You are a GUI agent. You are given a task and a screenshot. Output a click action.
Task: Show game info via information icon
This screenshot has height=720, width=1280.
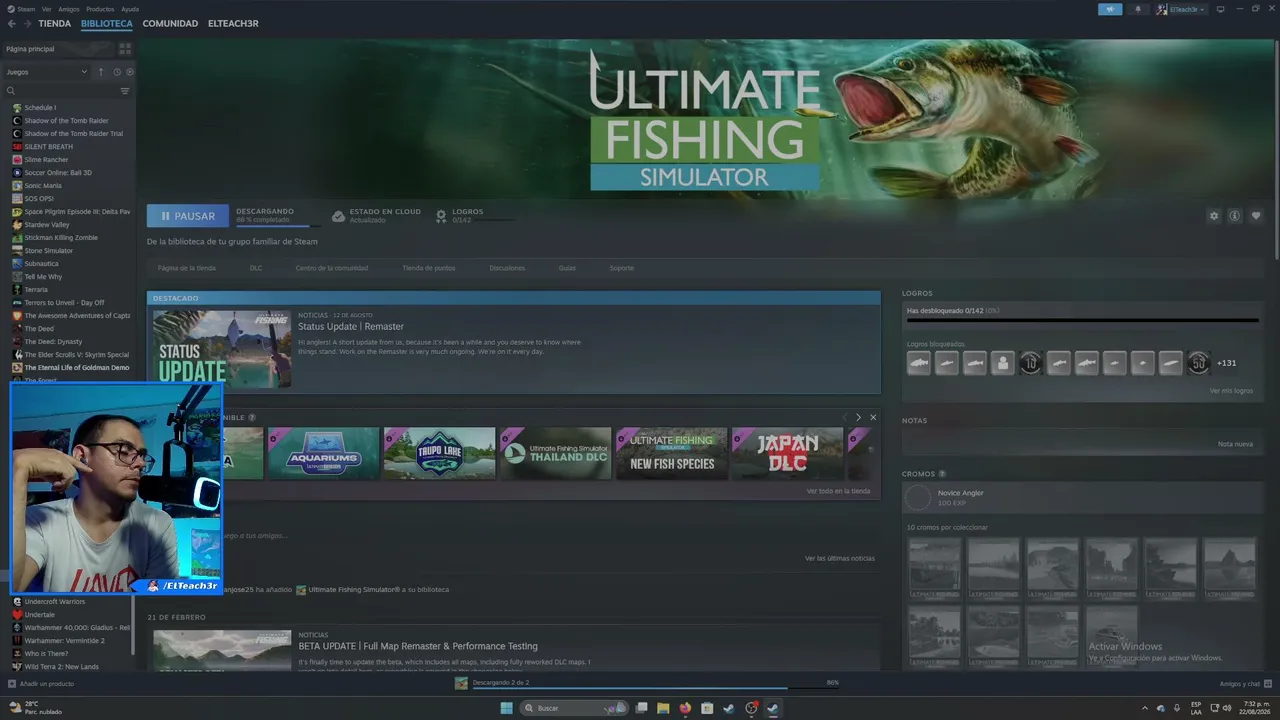point(1235,216)
